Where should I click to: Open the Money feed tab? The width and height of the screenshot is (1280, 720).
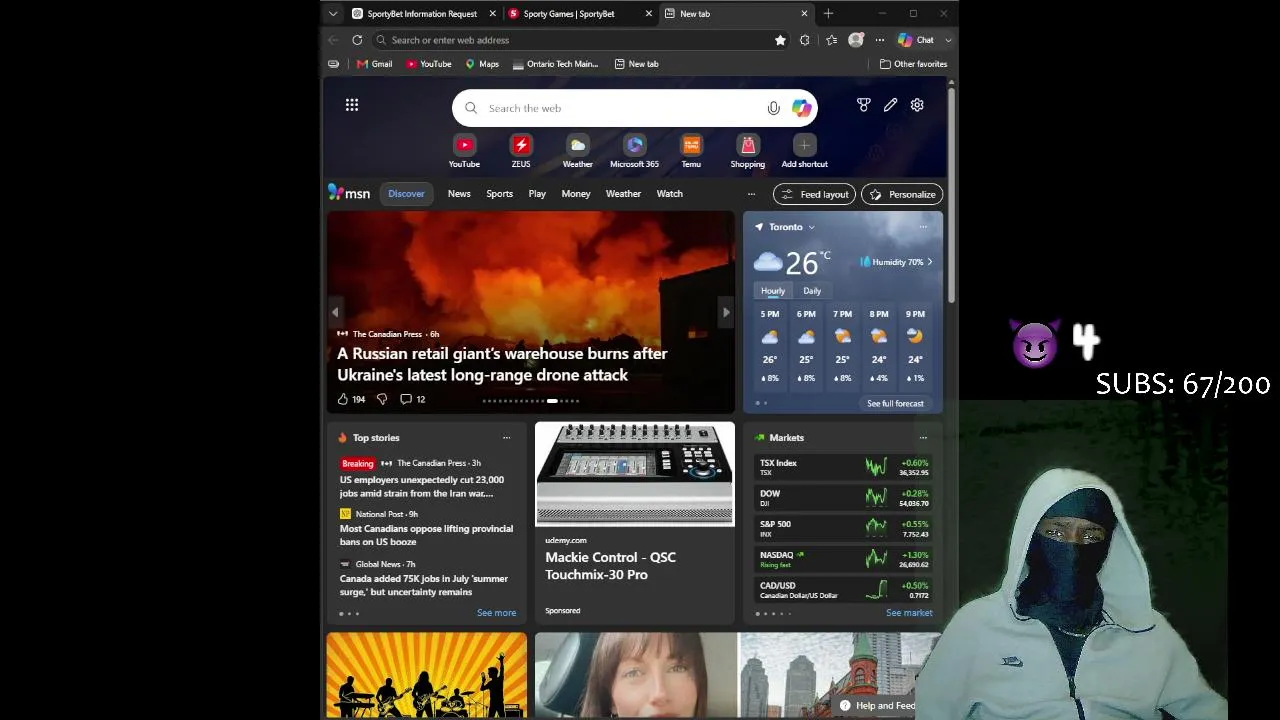click(x=576, y=194)
